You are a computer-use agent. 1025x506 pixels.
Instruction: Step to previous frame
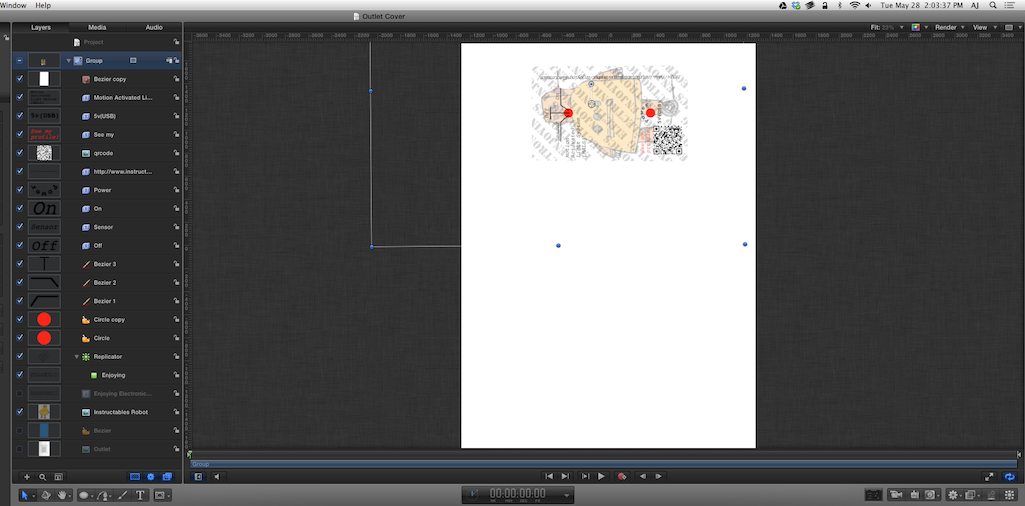[x=643, y=477]
